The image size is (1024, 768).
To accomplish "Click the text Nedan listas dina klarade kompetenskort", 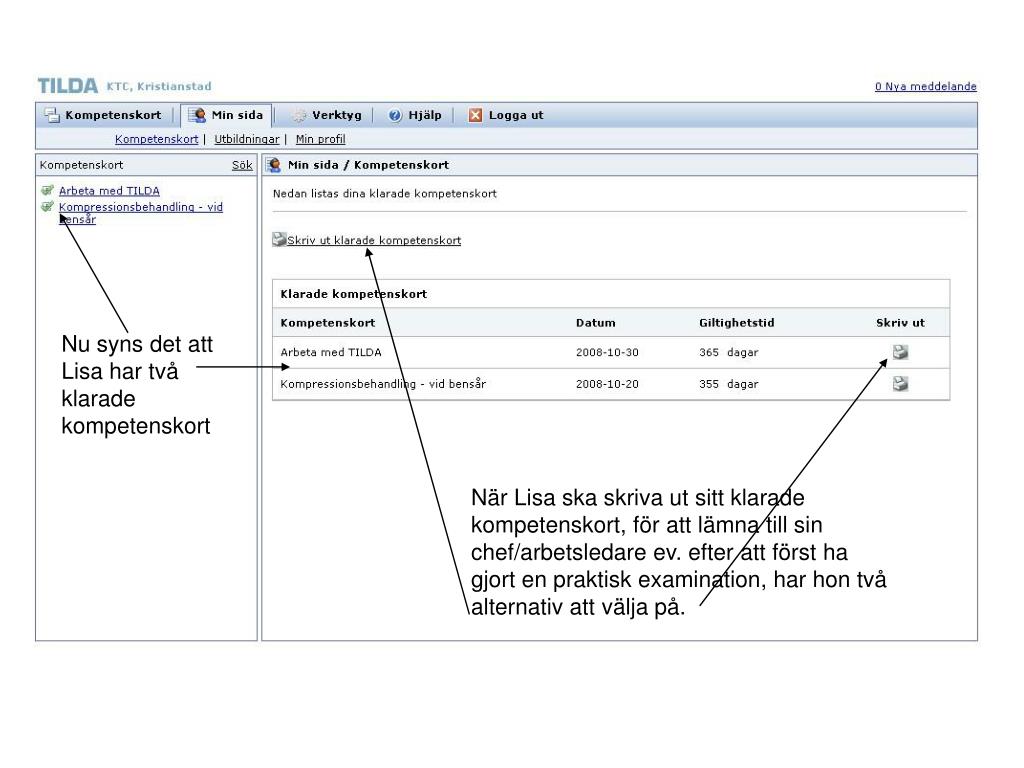I will pyautogui.click(x=385, y=194).
